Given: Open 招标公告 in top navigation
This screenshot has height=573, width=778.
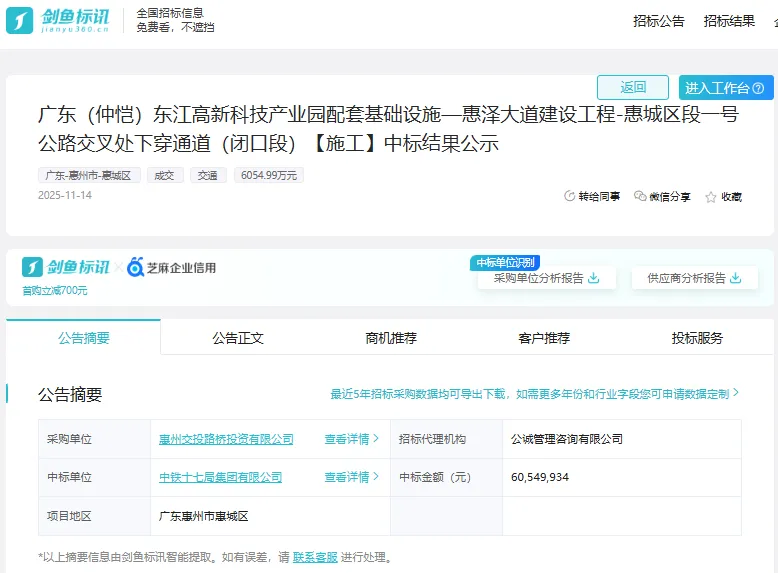Looking at the screenshot, I should pyautogui.click(x=659, y=21).
